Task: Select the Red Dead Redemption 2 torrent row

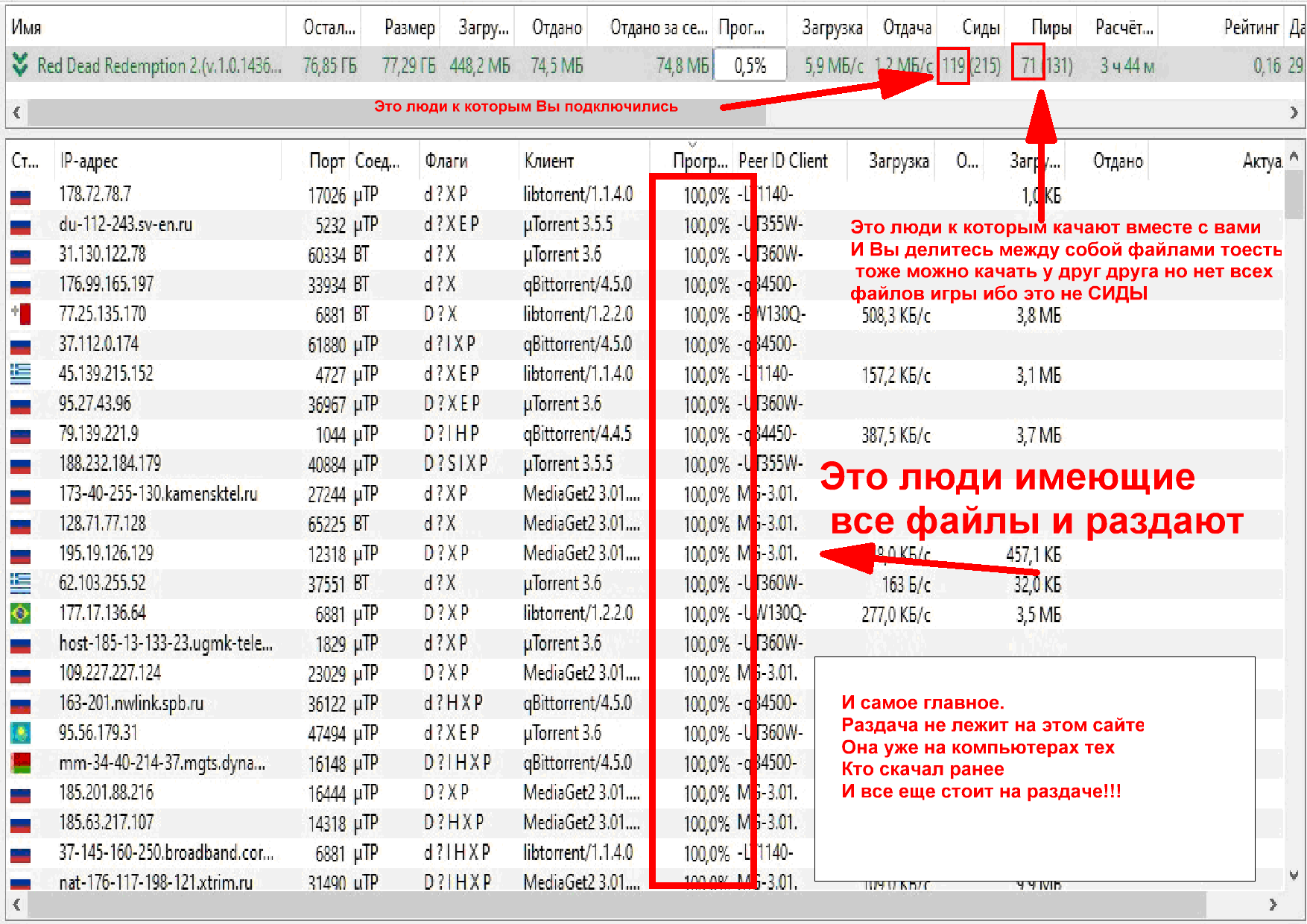Action: 159,66
